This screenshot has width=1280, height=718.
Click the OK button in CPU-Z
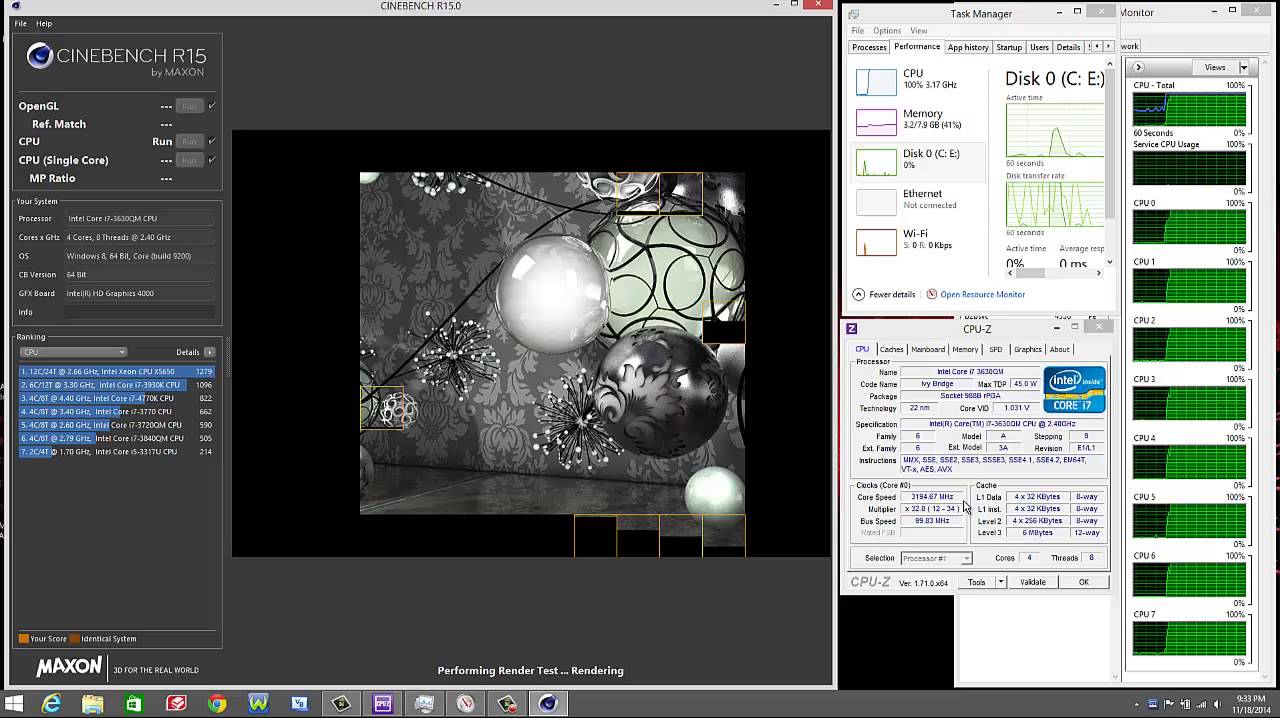coord(1083,582)
